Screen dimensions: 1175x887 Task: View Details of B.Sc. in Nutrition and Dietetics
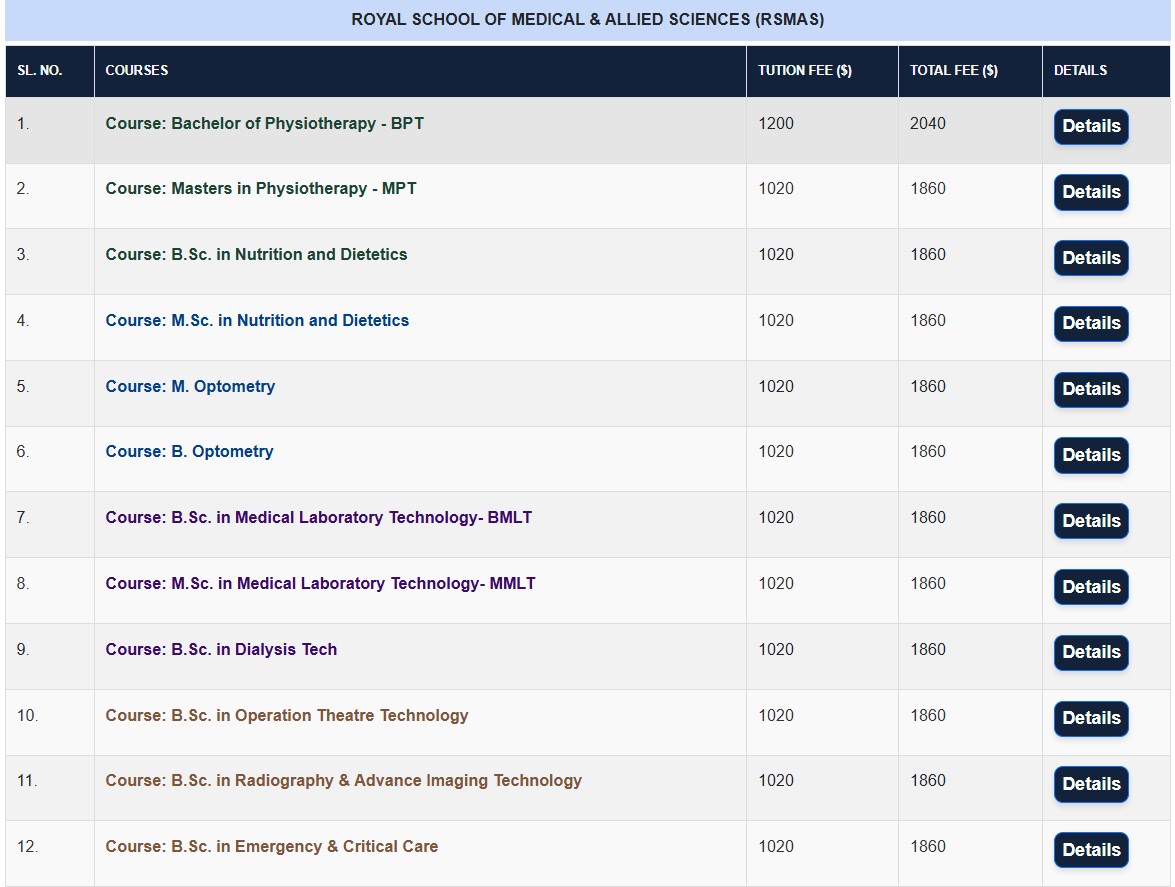1090,258
